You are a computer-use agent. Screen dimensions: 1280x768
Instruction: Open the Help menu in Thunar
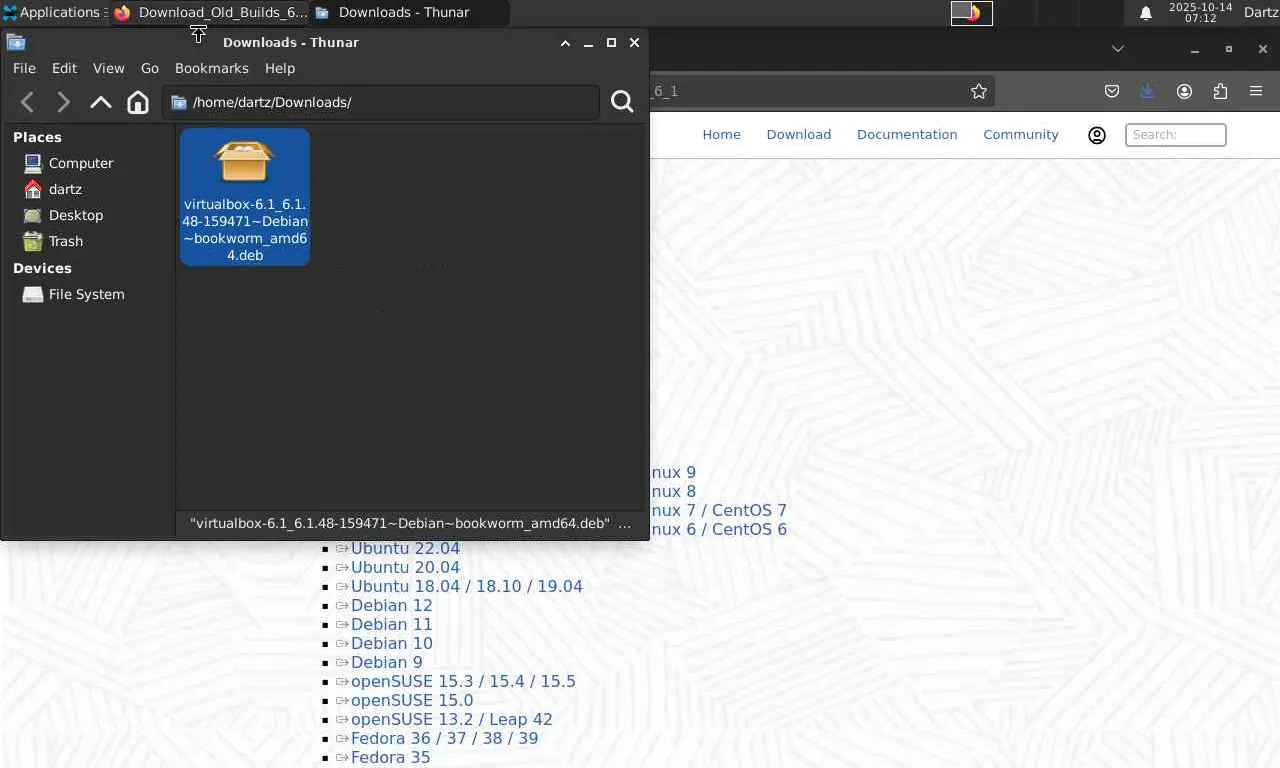click(280, 68)
